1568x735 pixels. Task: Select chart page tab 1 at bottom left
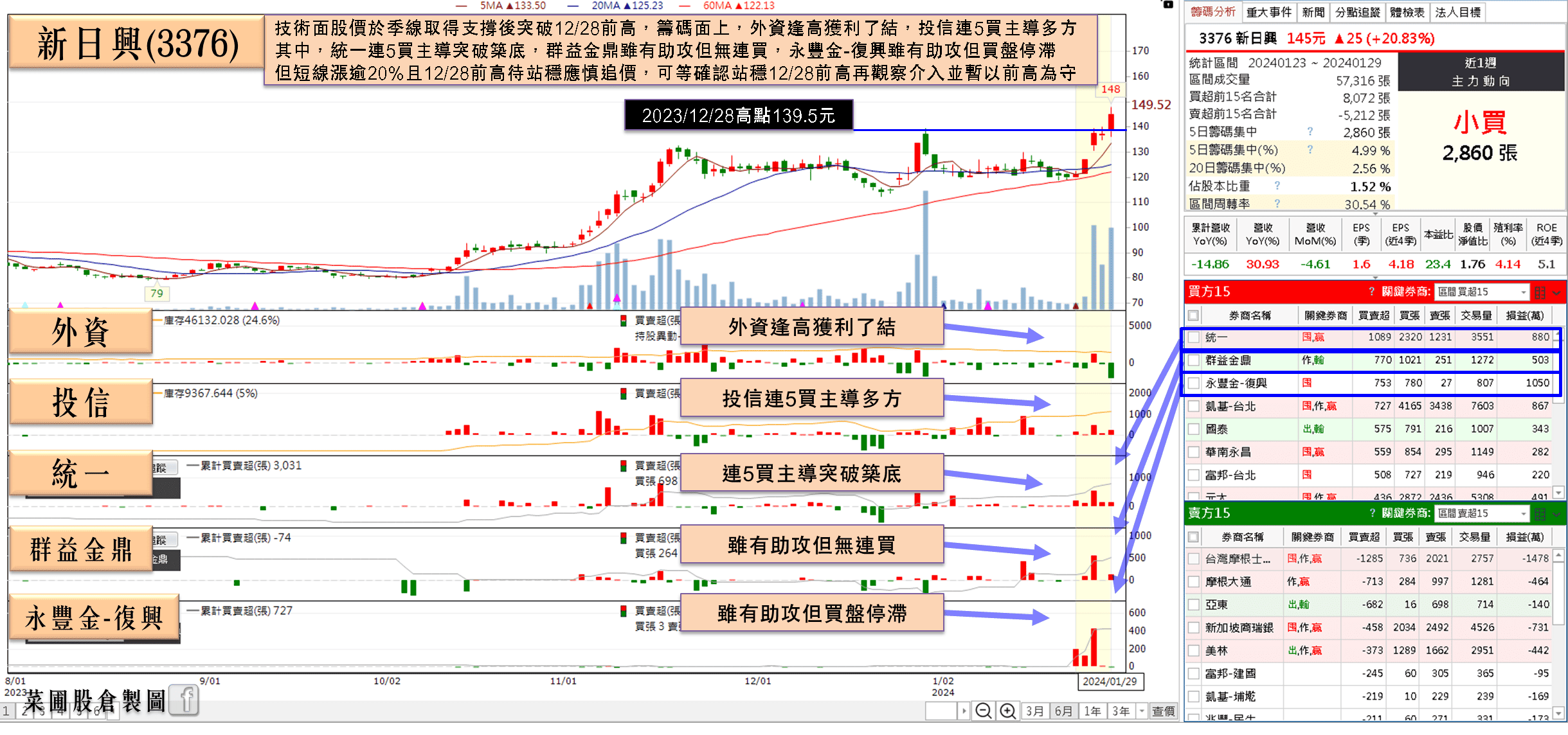[6, 712]
